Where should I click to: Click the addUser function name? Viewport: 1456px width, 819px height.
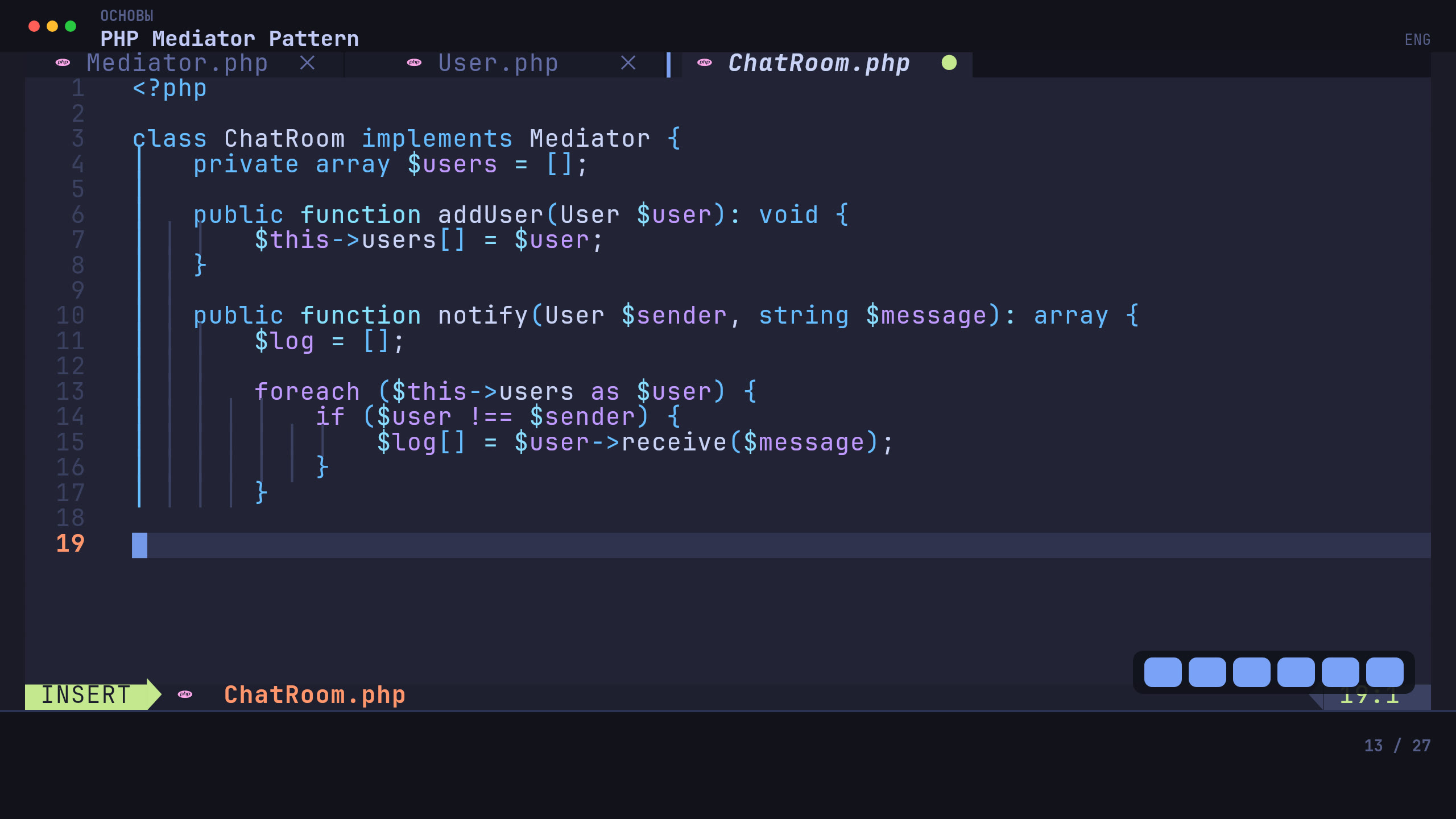tap(490, 215)
